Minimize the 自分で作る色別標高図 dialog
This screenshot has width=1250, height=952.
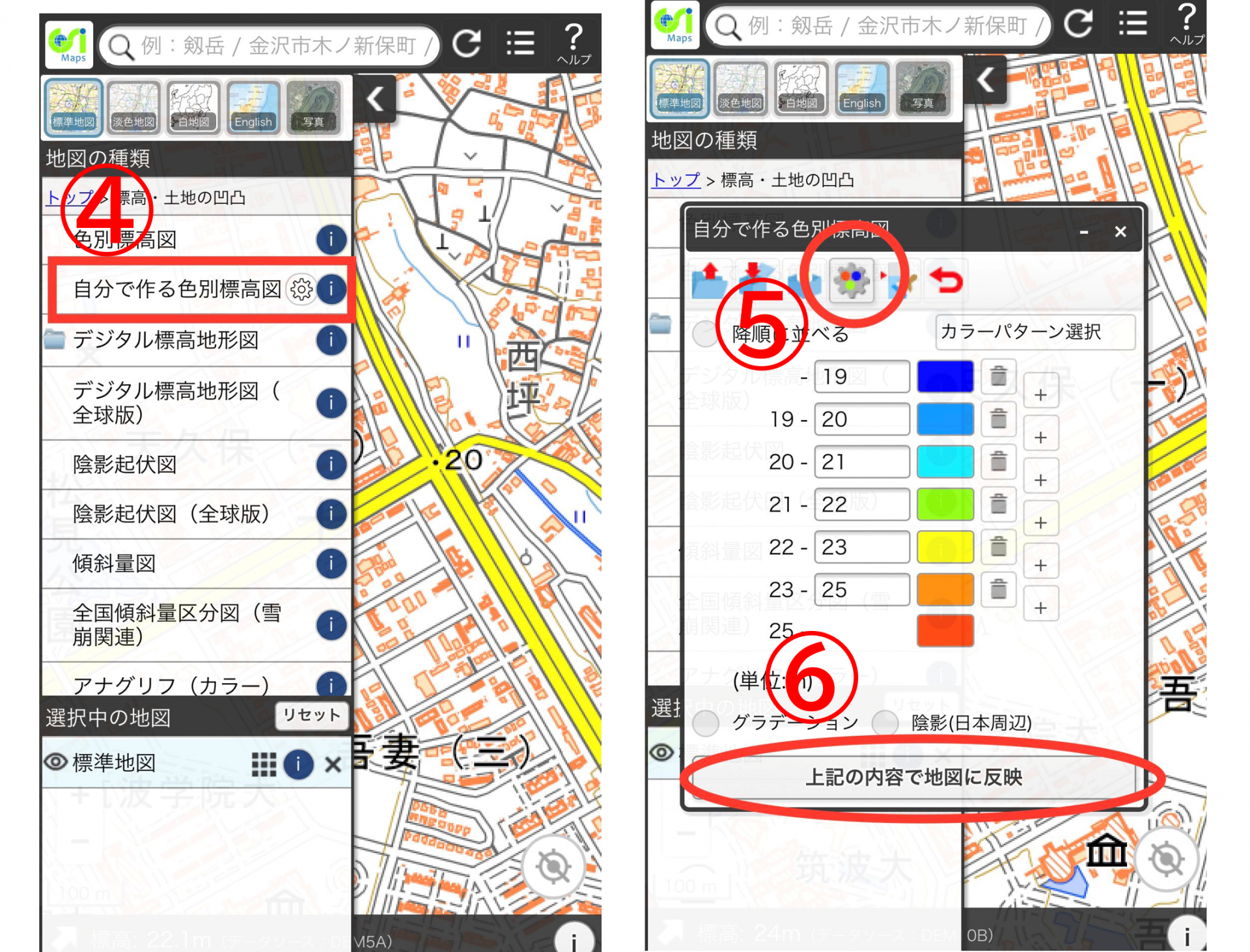click(x=1084, y=231)
